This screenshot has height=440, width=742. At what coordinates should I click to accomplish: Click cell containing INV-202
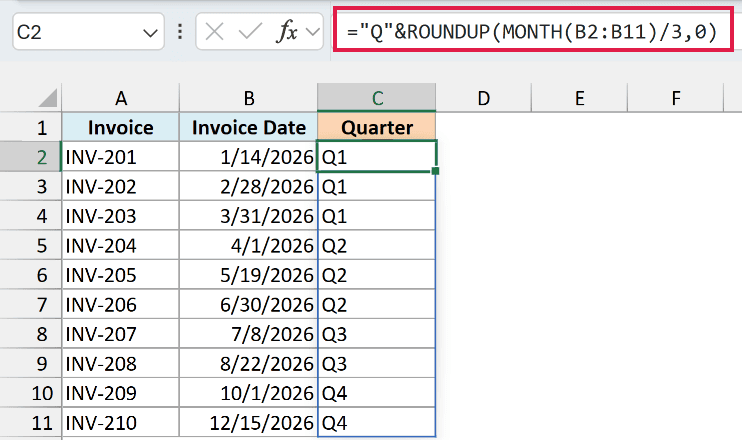point(121,186)
